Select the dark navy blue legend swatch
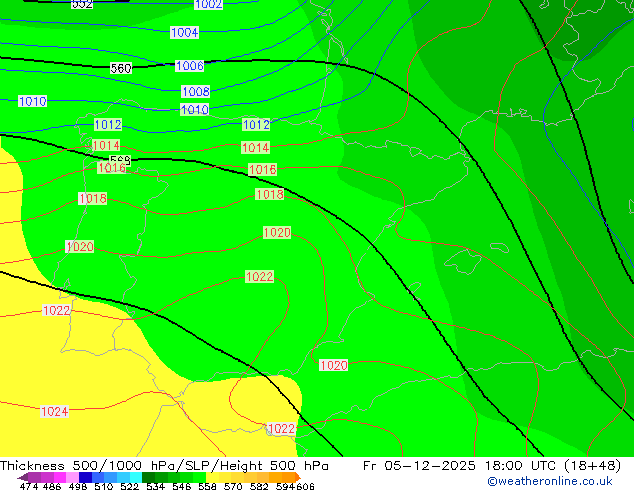 tap(85, 477)
